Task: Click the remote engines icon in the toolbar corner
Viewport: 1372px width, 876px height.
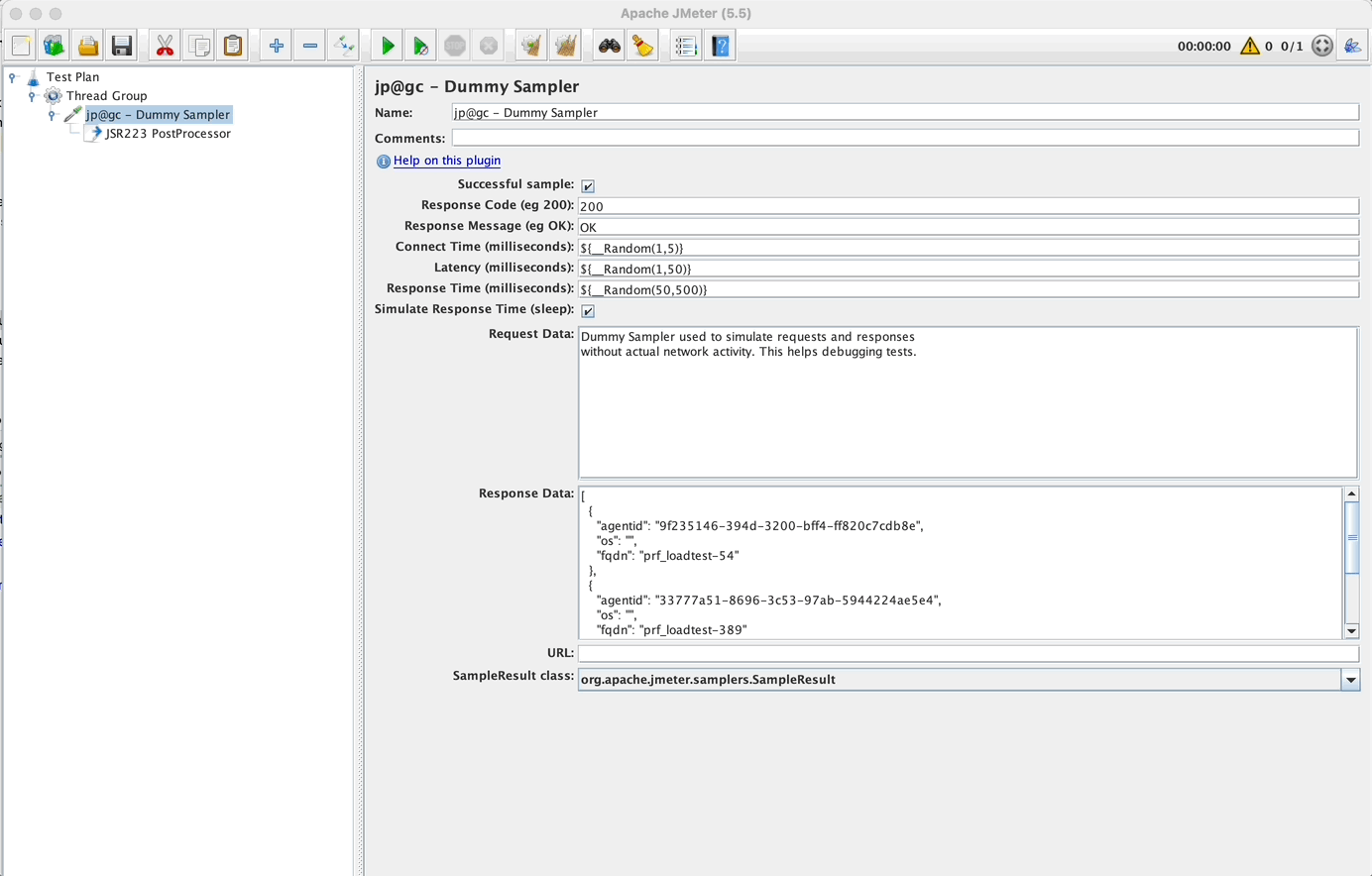Action: [1352, 46]
